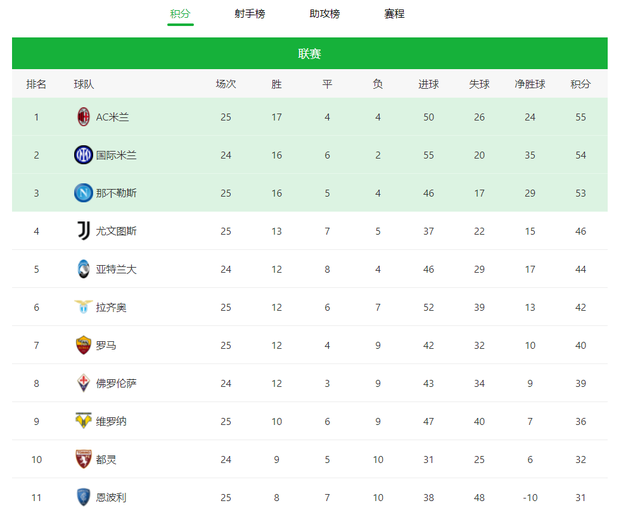Screen dimensions: 640x515
Task: Click the AC米兰 team crest icon
Action: (84, 117)
